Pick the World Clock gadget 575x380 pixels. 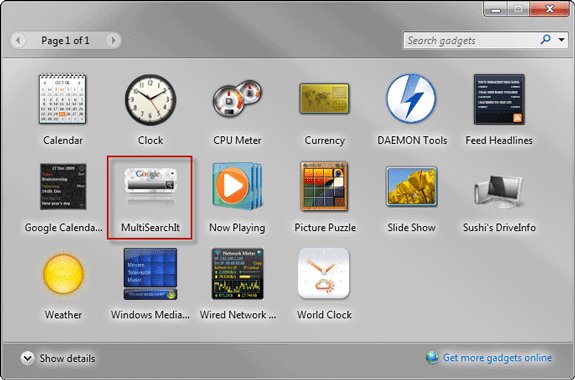(x=324, y=274)
